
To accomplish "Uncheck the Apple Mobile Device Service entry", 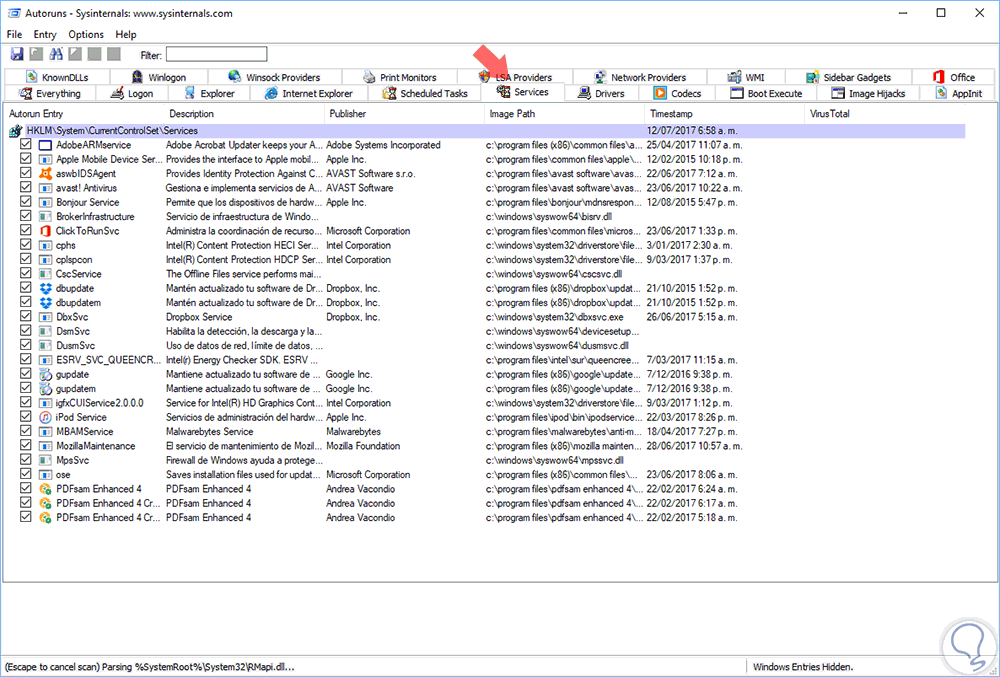I will [26, 159].
